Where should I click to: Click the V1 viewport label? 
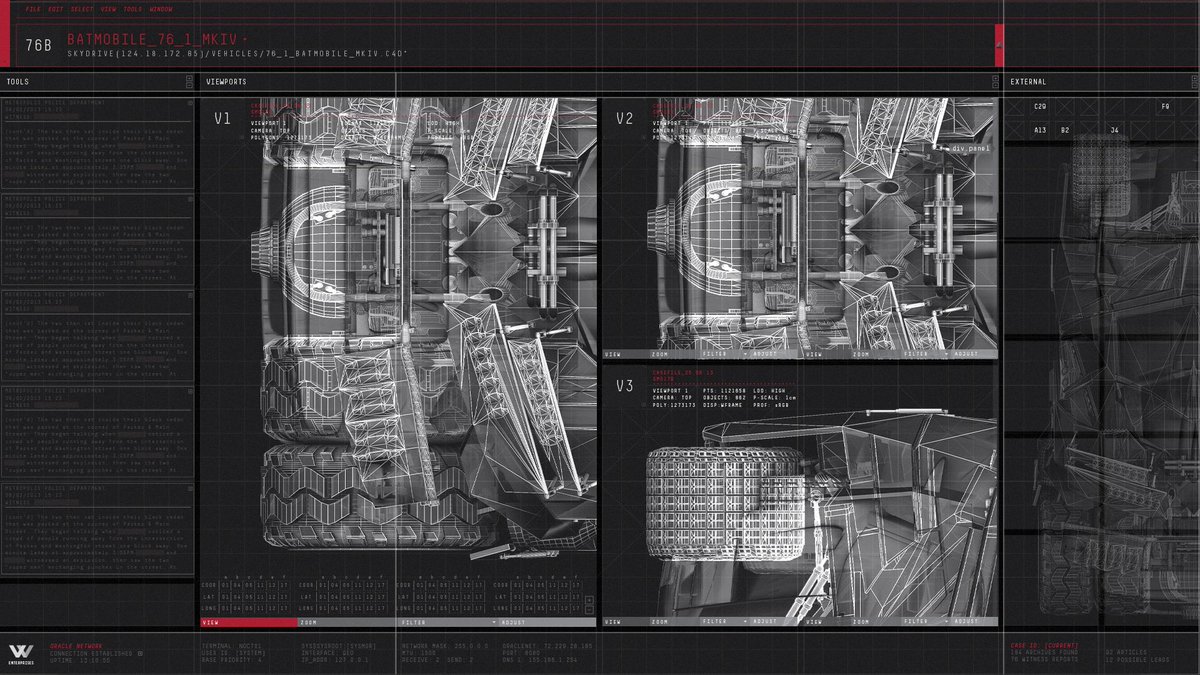pos(222,118)
